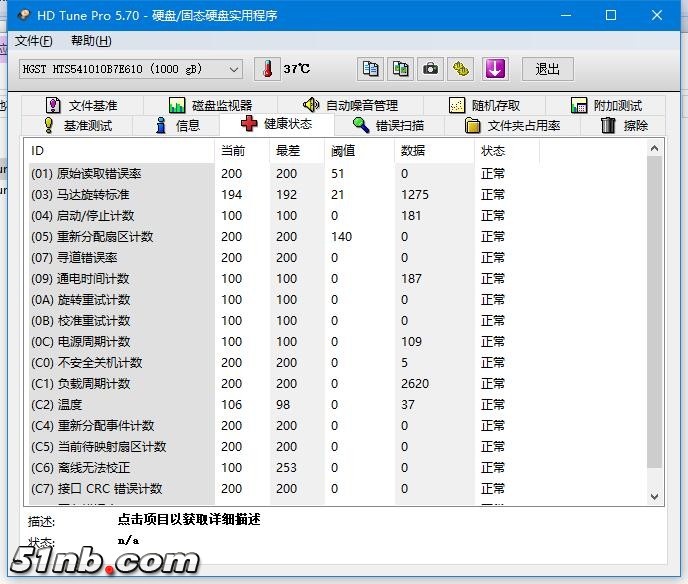688x584 pixels.
Task: Click the document icon of the 文件基准 tab
Action: click(53, 105)
